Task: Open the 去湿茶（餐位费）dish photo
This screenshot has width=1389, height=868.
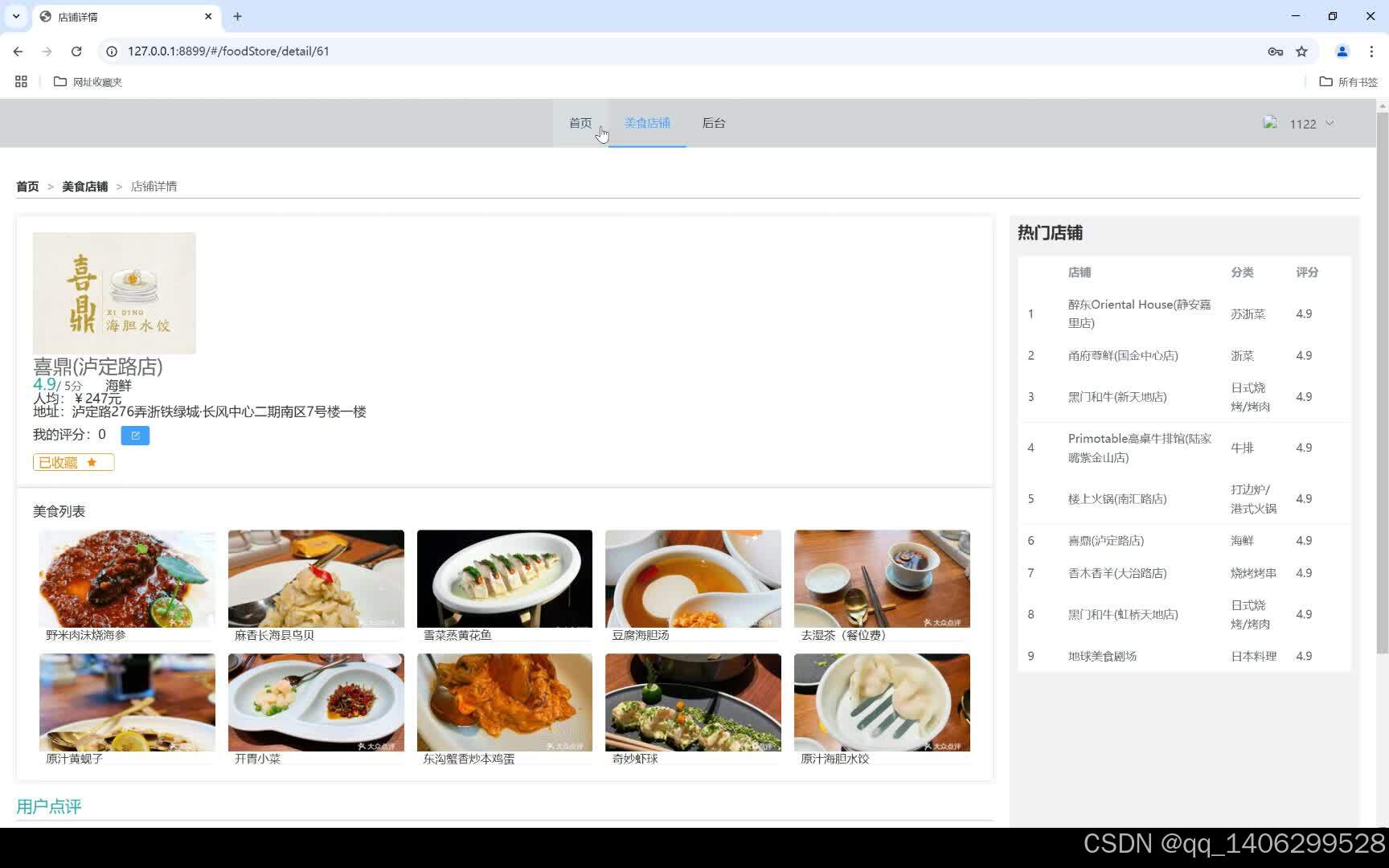Action: tap(882, 579)
